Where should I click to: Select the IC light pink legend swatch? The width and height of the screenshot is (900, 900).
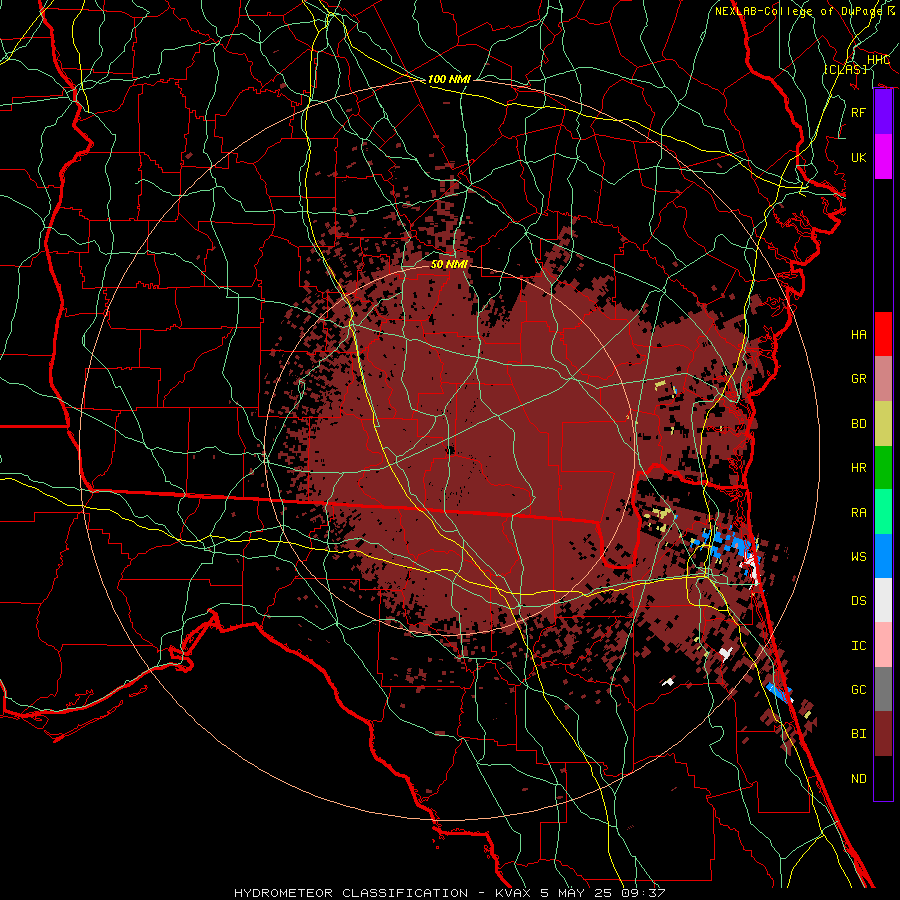coord(883,645)
